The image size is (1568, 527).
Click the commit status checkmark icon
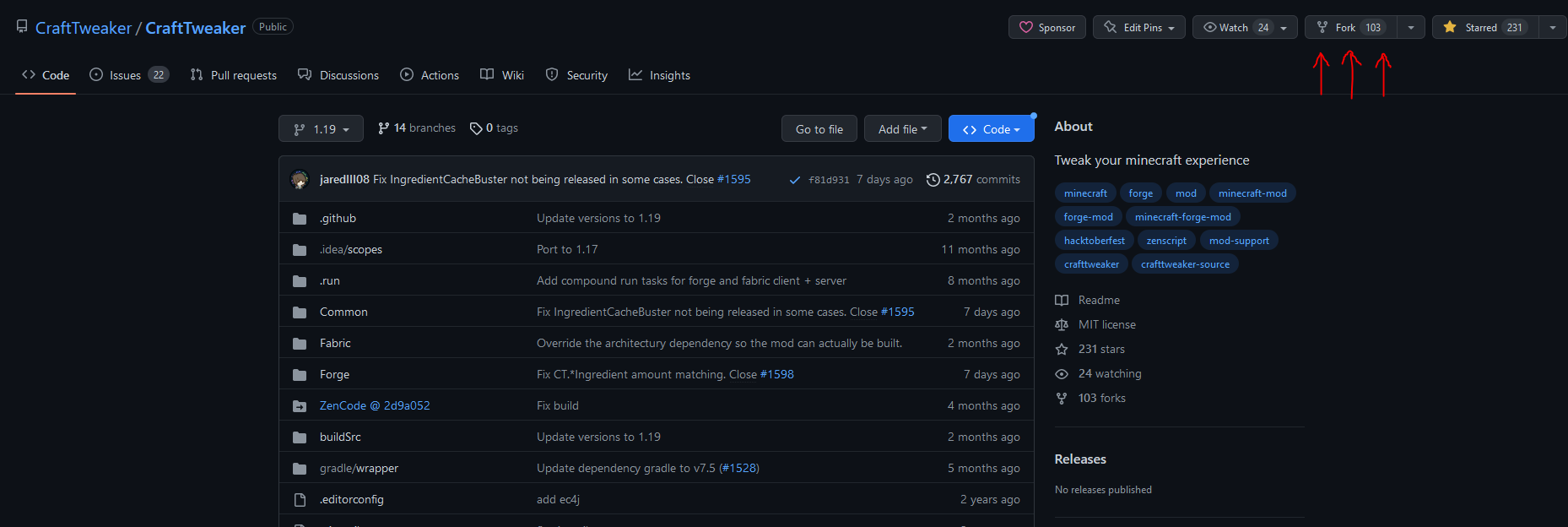(x=794, y=179)
